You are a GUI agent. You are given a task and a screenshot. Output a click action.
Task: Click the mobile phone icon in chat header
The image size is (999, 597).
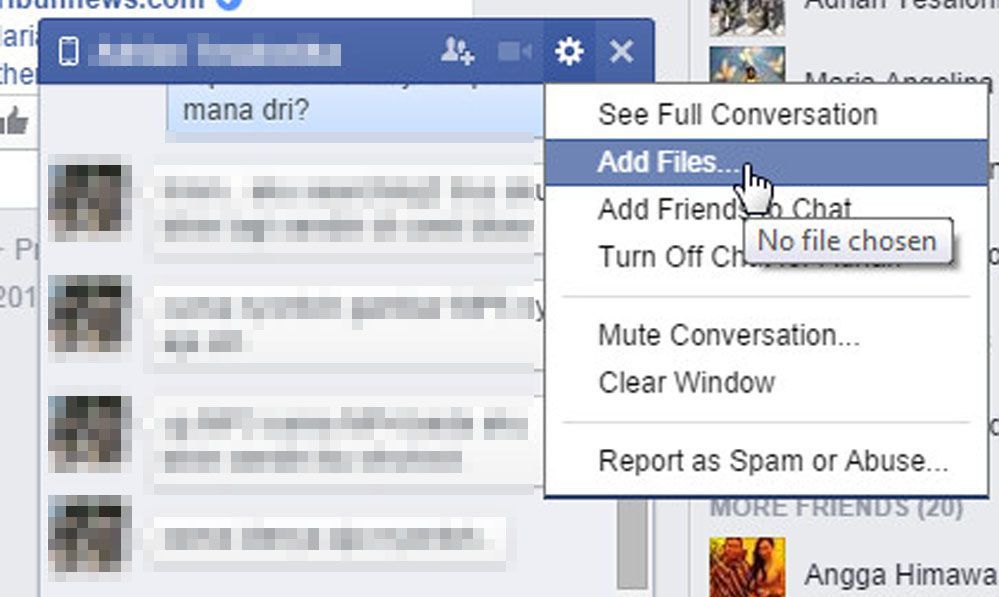point(68,51)
